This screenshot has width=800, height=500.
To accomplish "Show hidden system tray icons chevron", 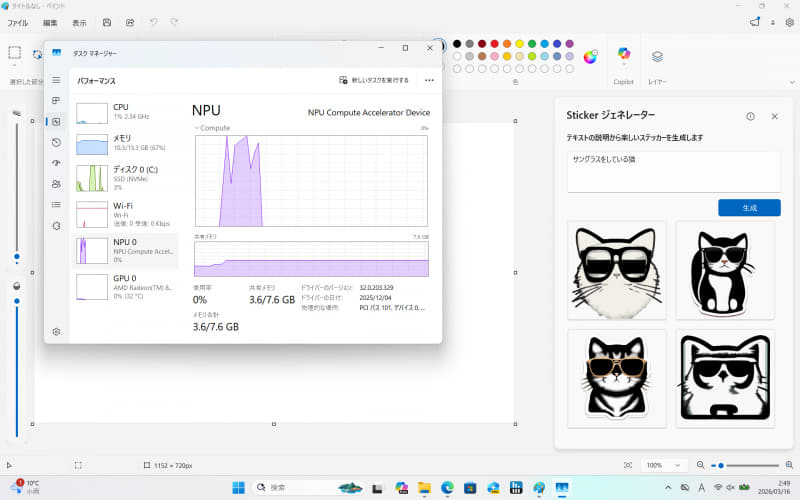I will click(x=668, y=488).
